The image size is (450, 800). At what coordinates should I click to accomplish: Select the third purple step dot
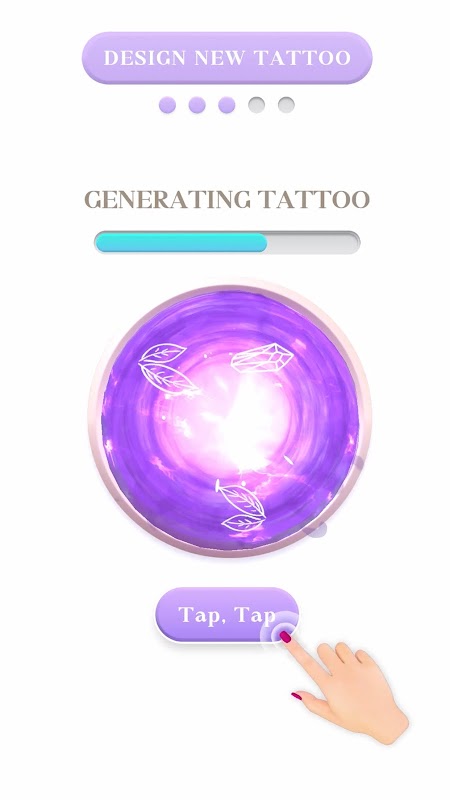pyautogui.click(x=227, y=105)
